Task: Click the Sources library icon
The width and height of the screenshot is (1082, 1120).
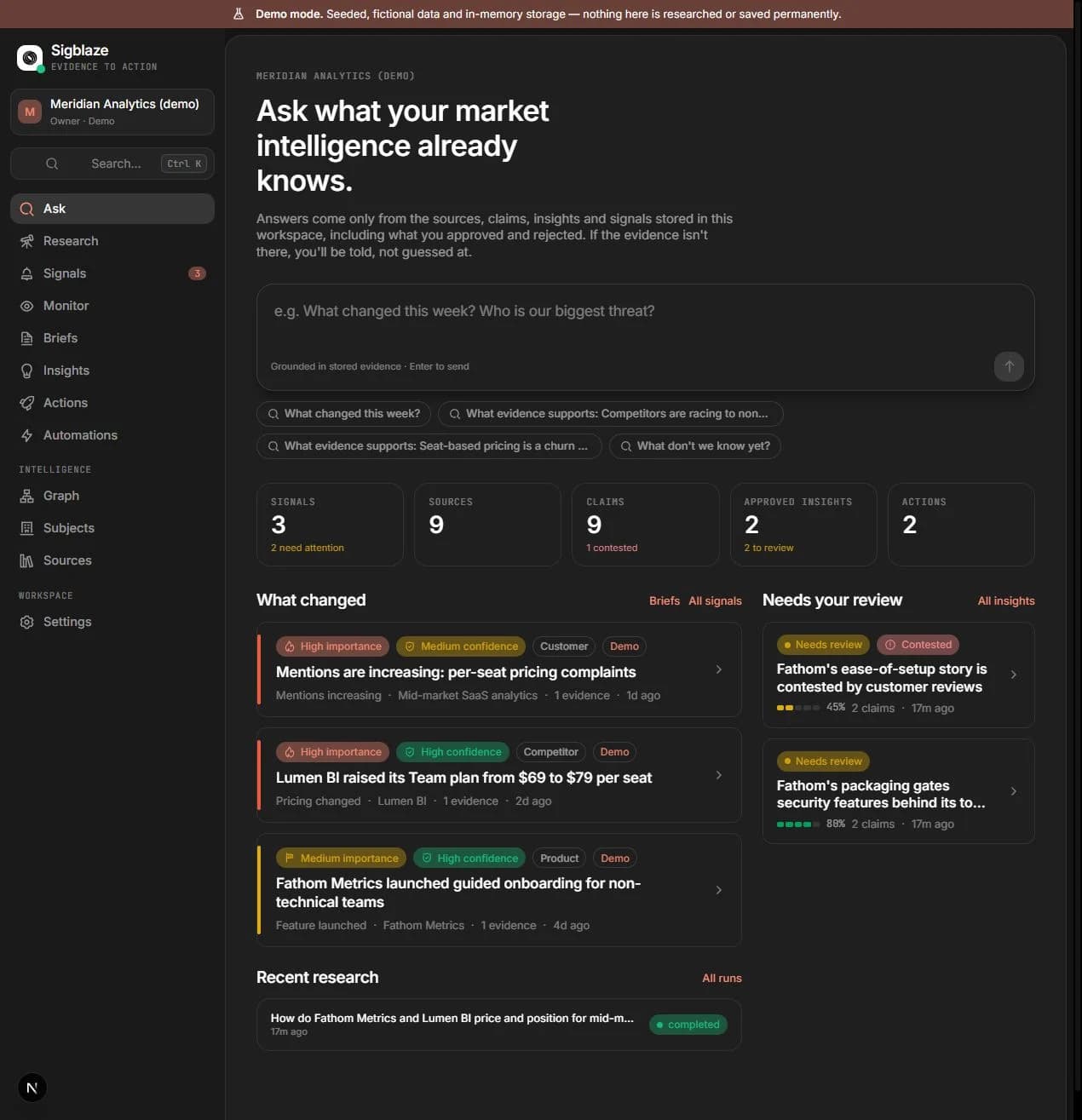Action: [x=27, y=560]
